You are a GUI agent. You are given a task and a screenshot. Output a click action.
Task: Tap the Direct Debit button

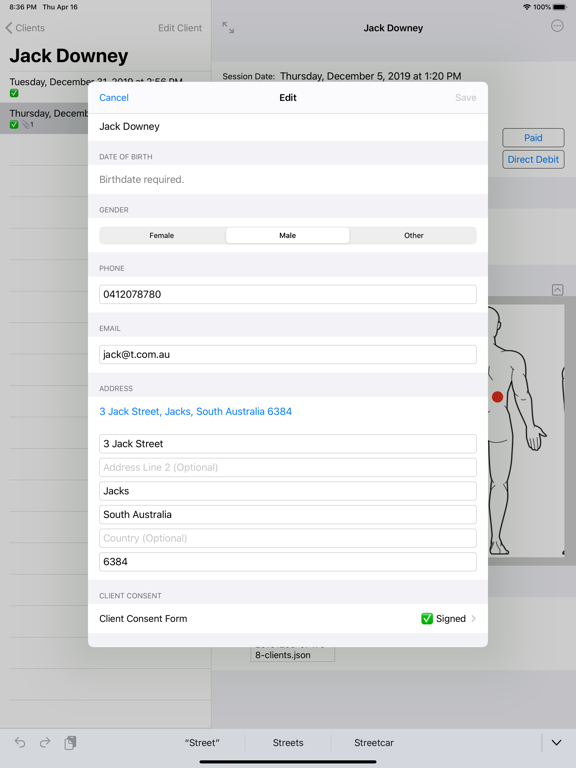coord(533,159)
